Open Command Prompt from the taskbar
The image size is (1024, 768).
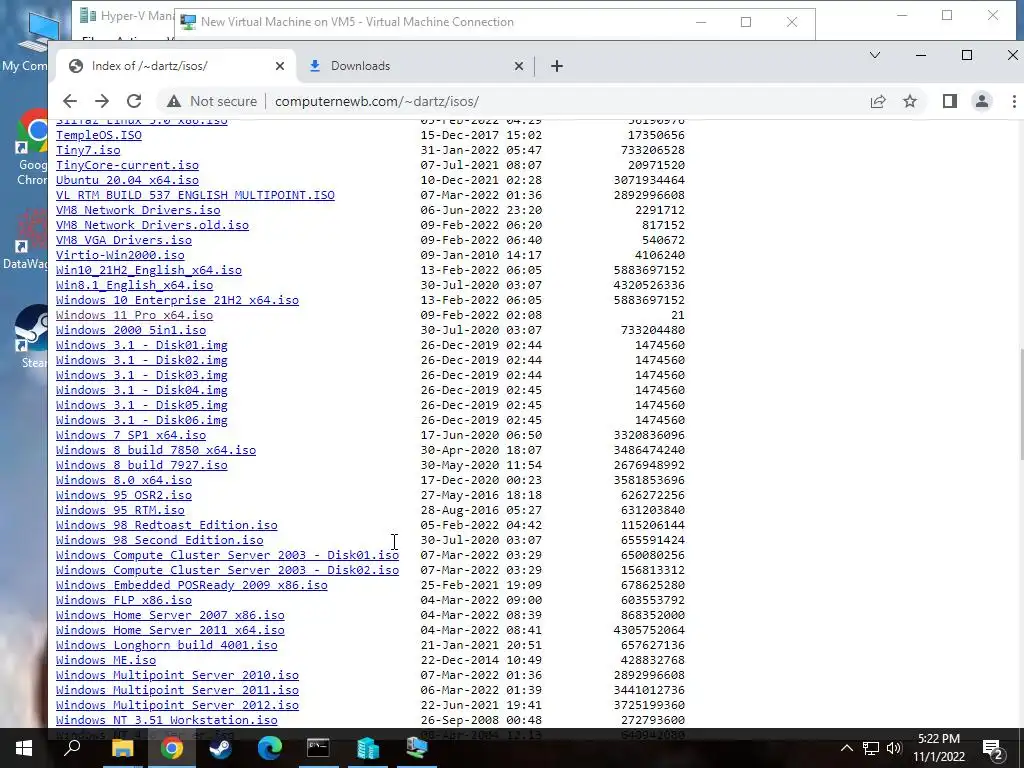click(x=318, y=748)
